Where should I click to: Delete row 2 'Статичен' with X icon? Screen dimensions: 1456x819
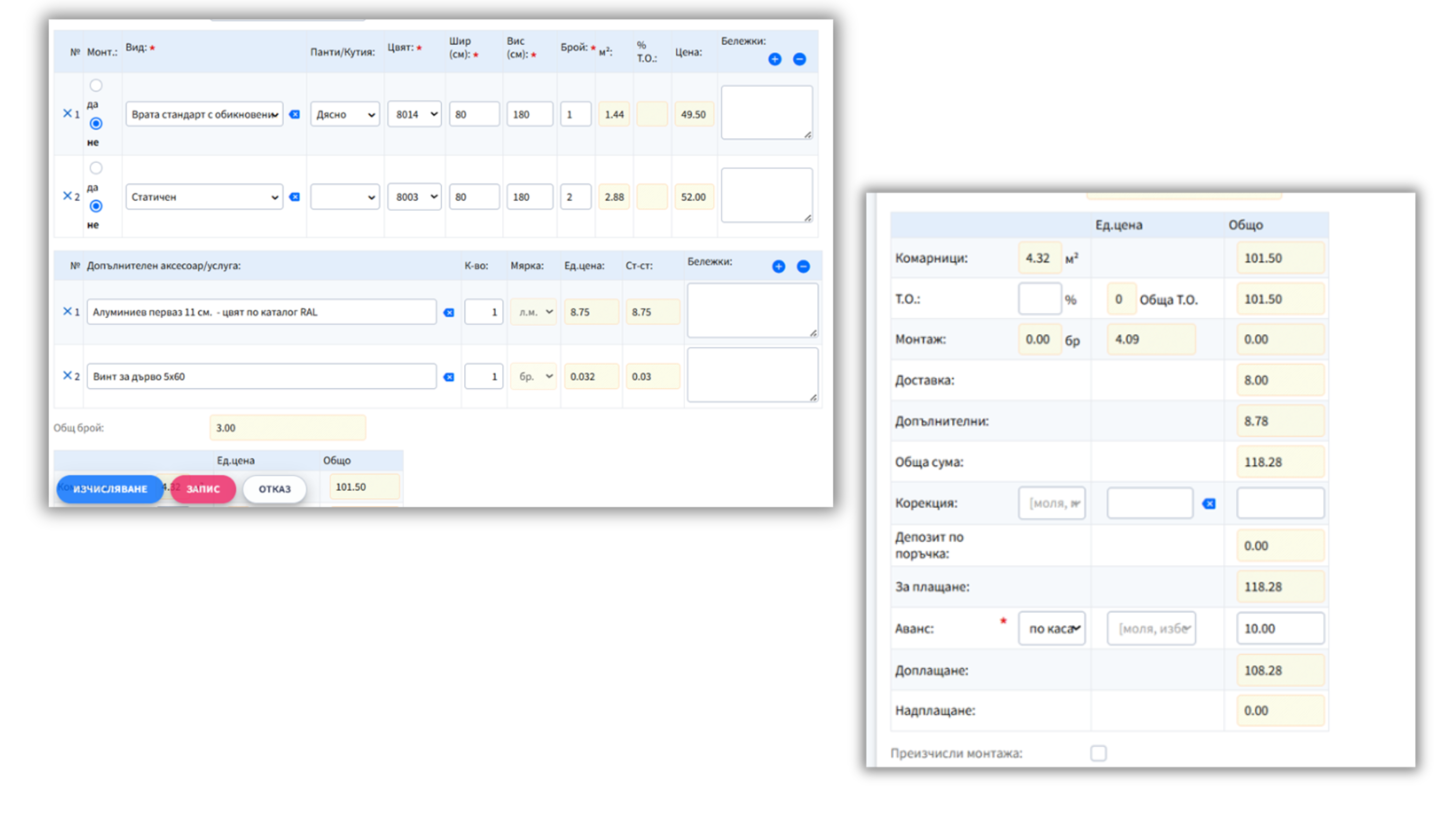tap(67, 196)
